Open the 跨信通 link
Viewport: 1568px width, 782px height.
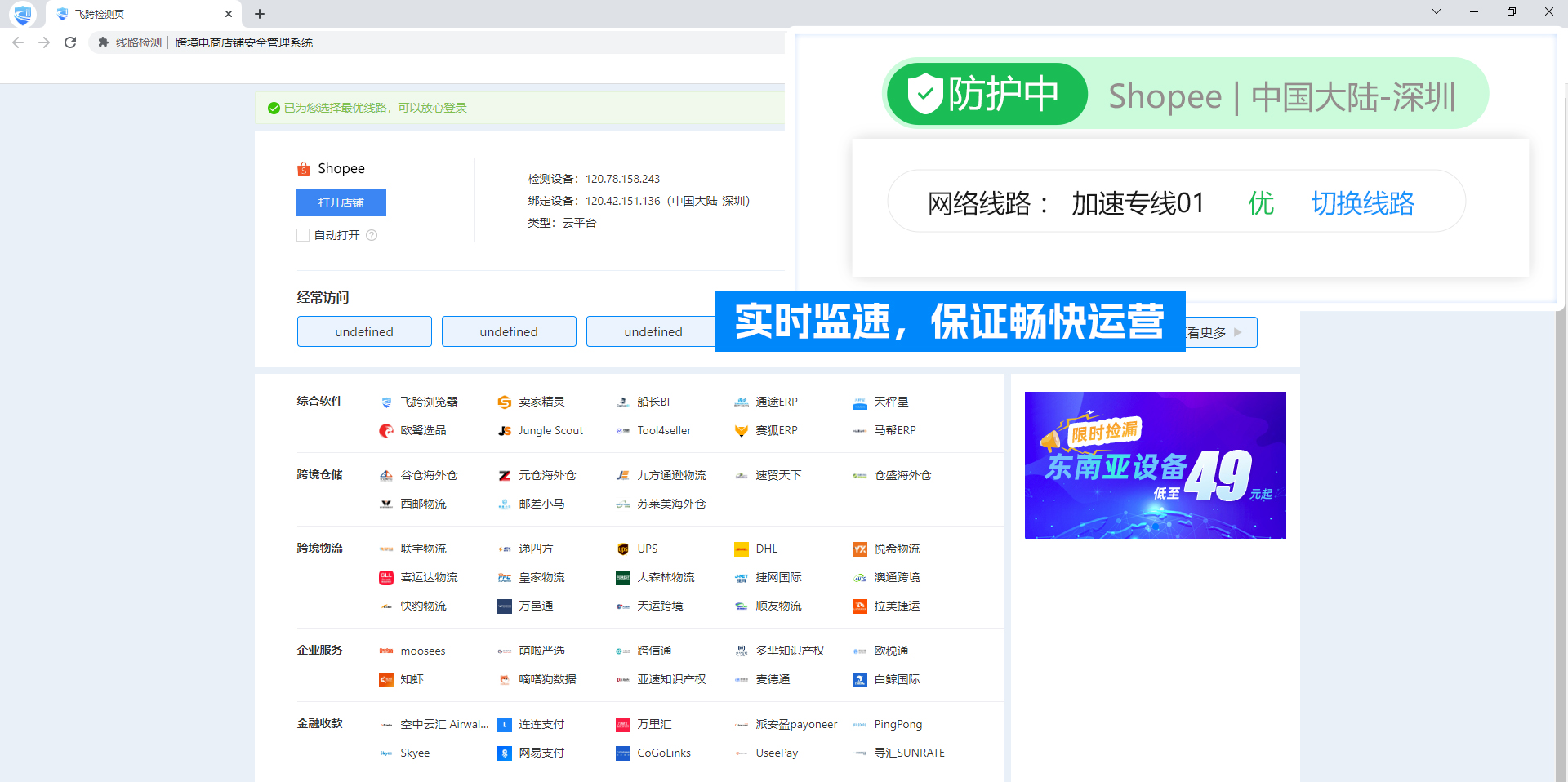654,651
